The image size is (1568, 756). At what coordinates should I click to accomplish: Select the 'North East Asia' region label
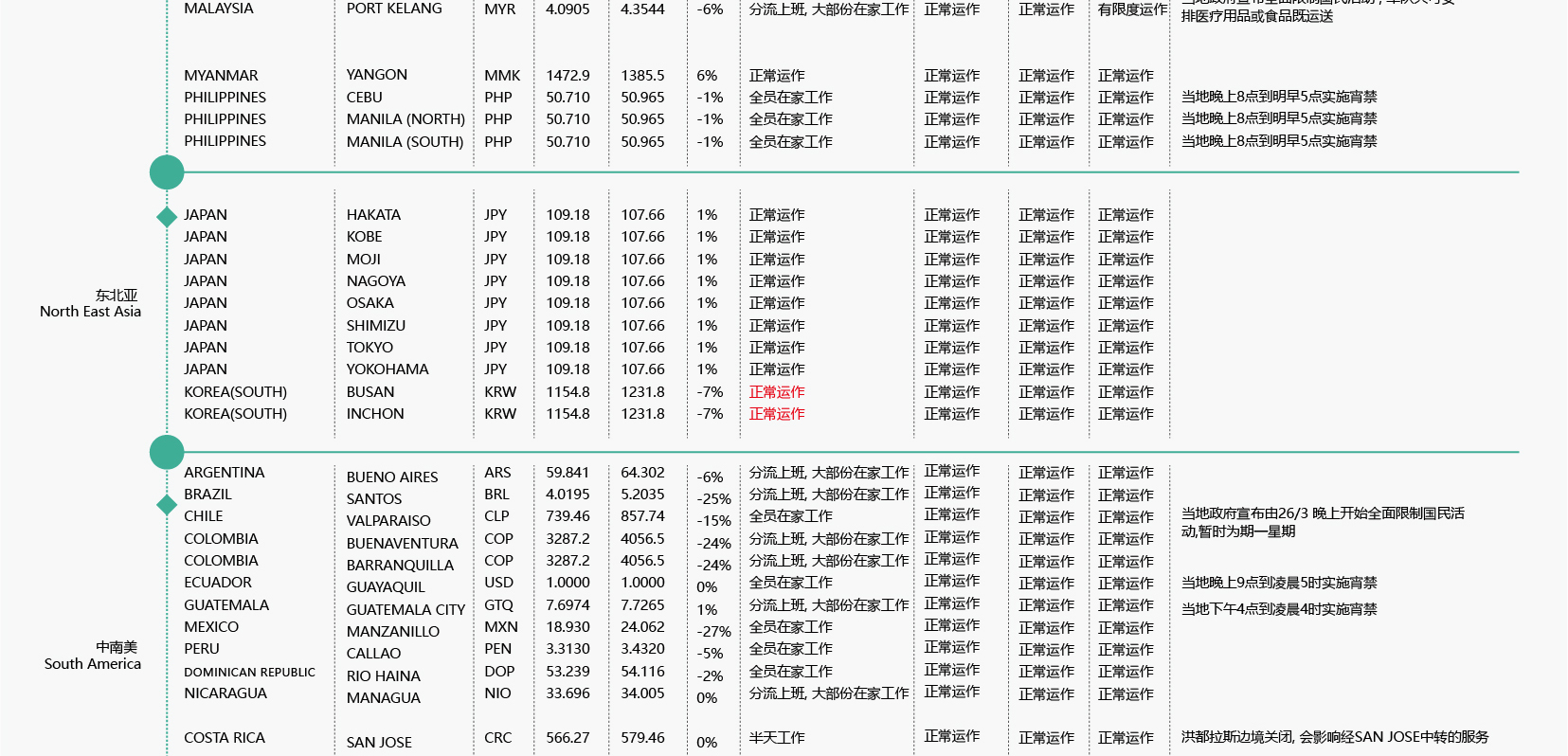pos(90,312)
